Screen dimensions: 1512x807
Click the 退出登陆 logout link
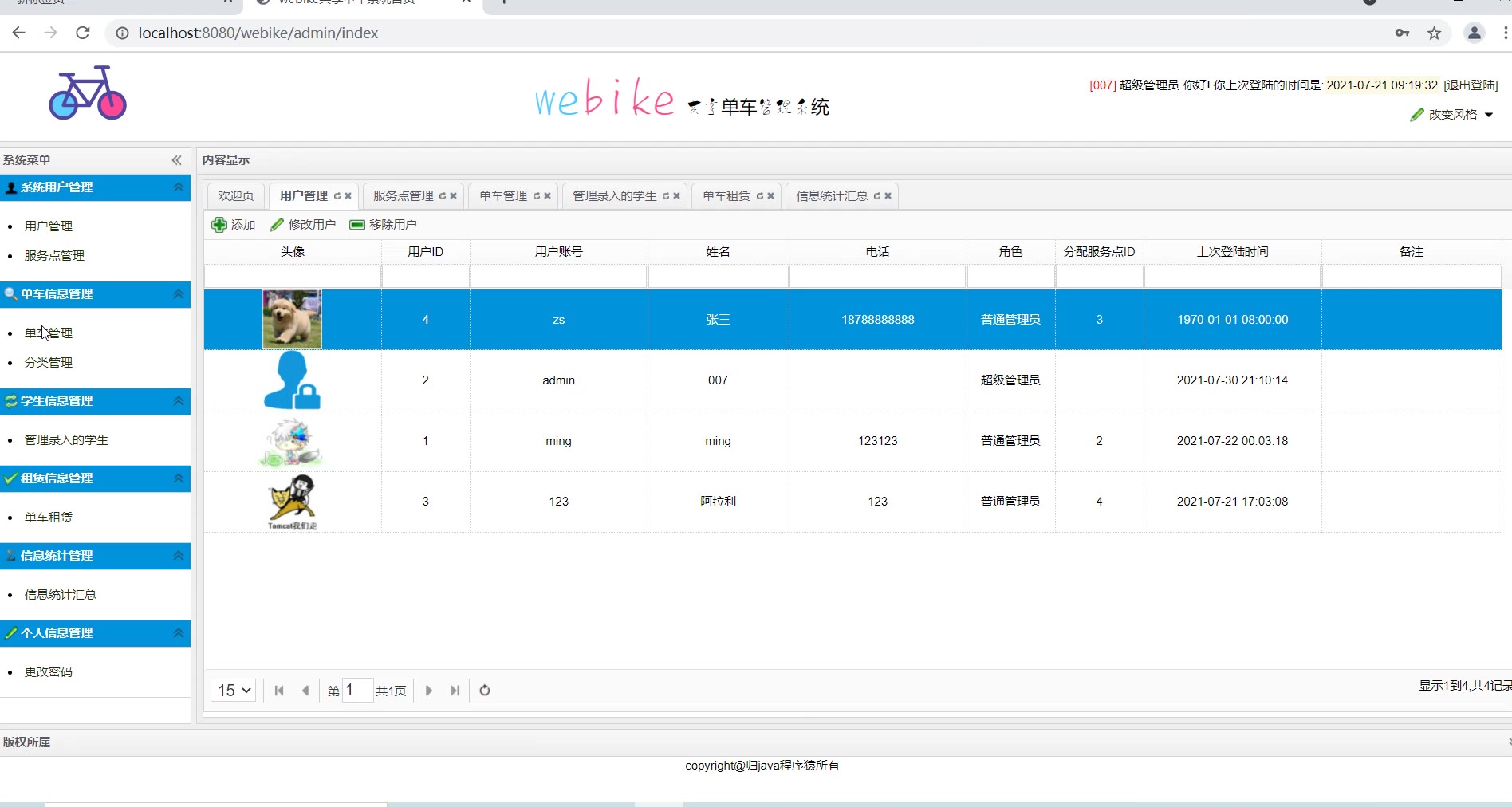pos(1471,85)
